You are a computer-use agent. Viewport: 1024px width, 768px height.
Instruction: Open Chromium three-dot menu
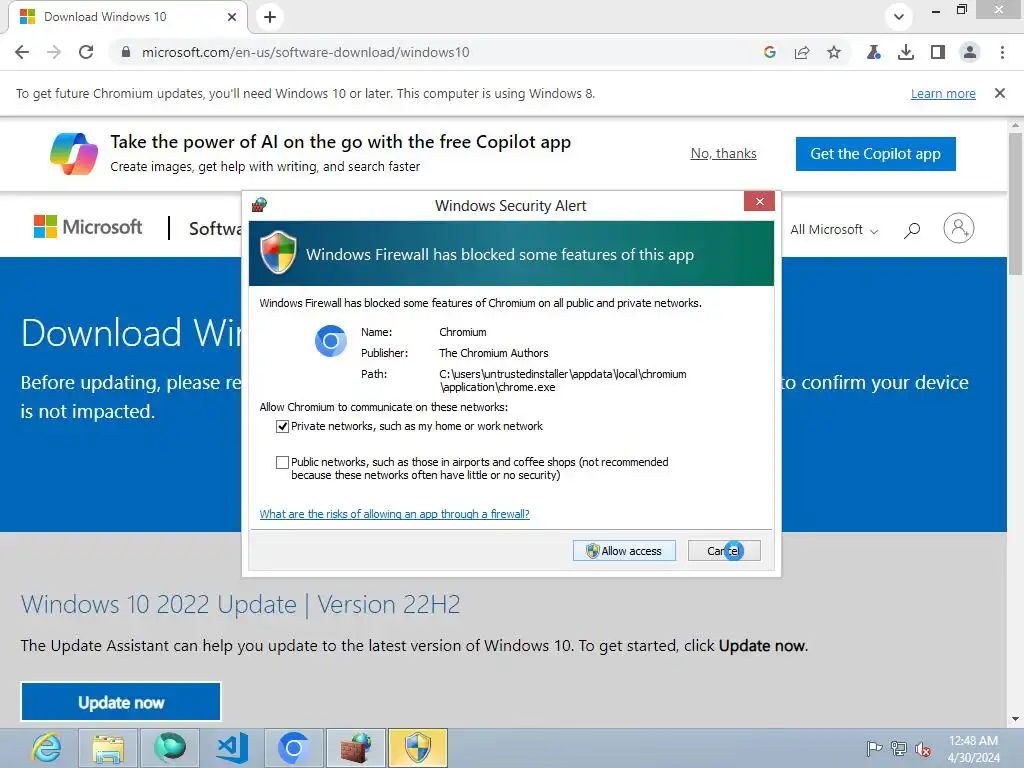pos(1002,52)
